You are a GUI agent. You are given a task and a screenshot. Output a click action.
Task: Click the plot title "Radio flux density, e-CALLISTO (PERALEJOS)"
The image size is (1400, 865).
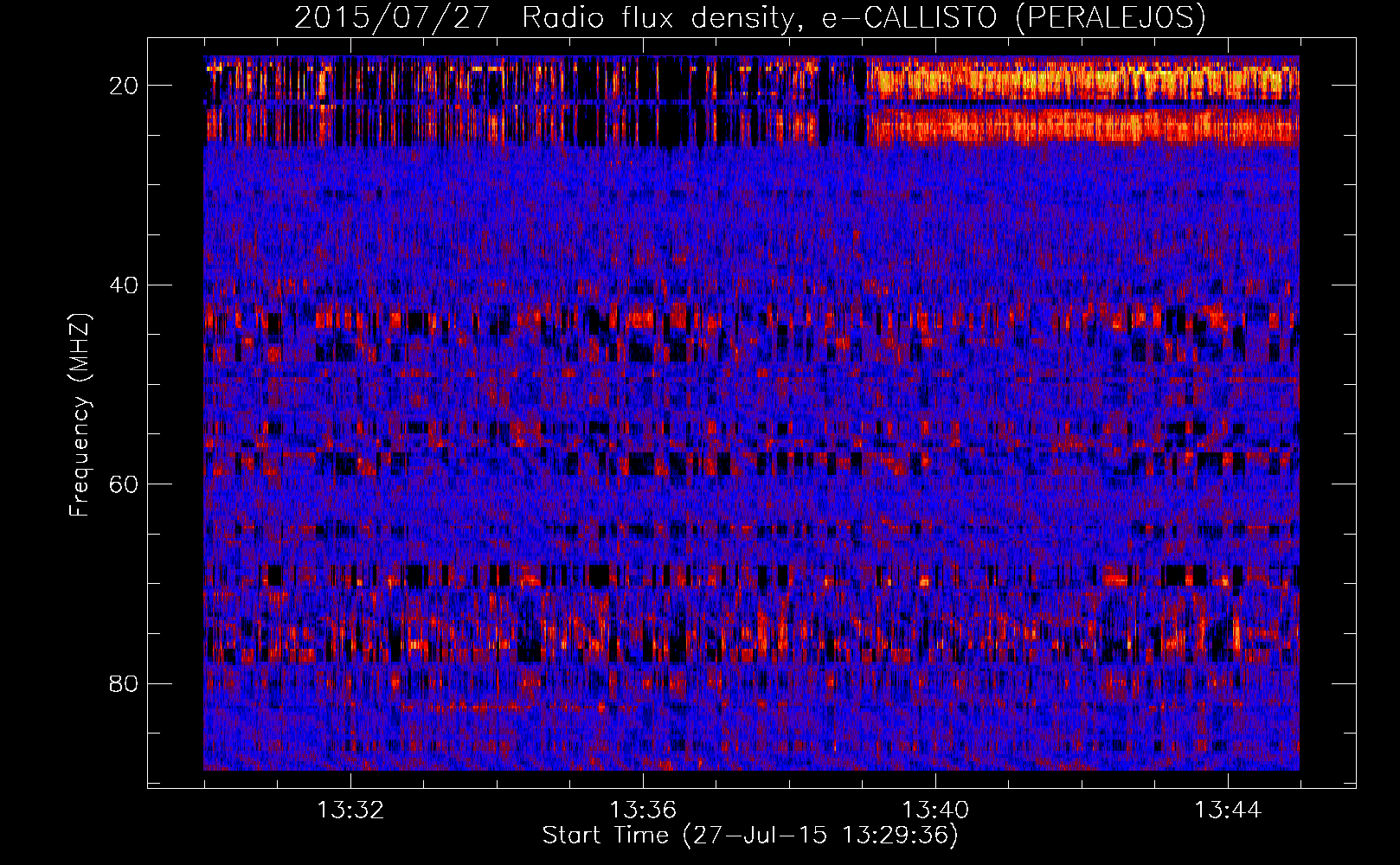coord(864,17)
